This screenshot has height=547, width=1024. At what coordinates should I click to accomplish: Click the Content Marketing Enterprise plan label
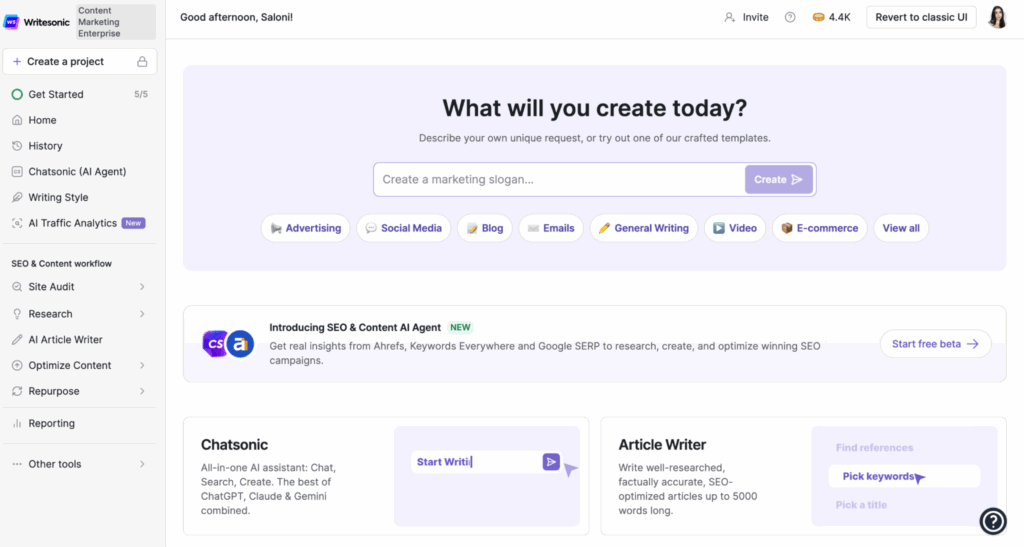(115, 22)
